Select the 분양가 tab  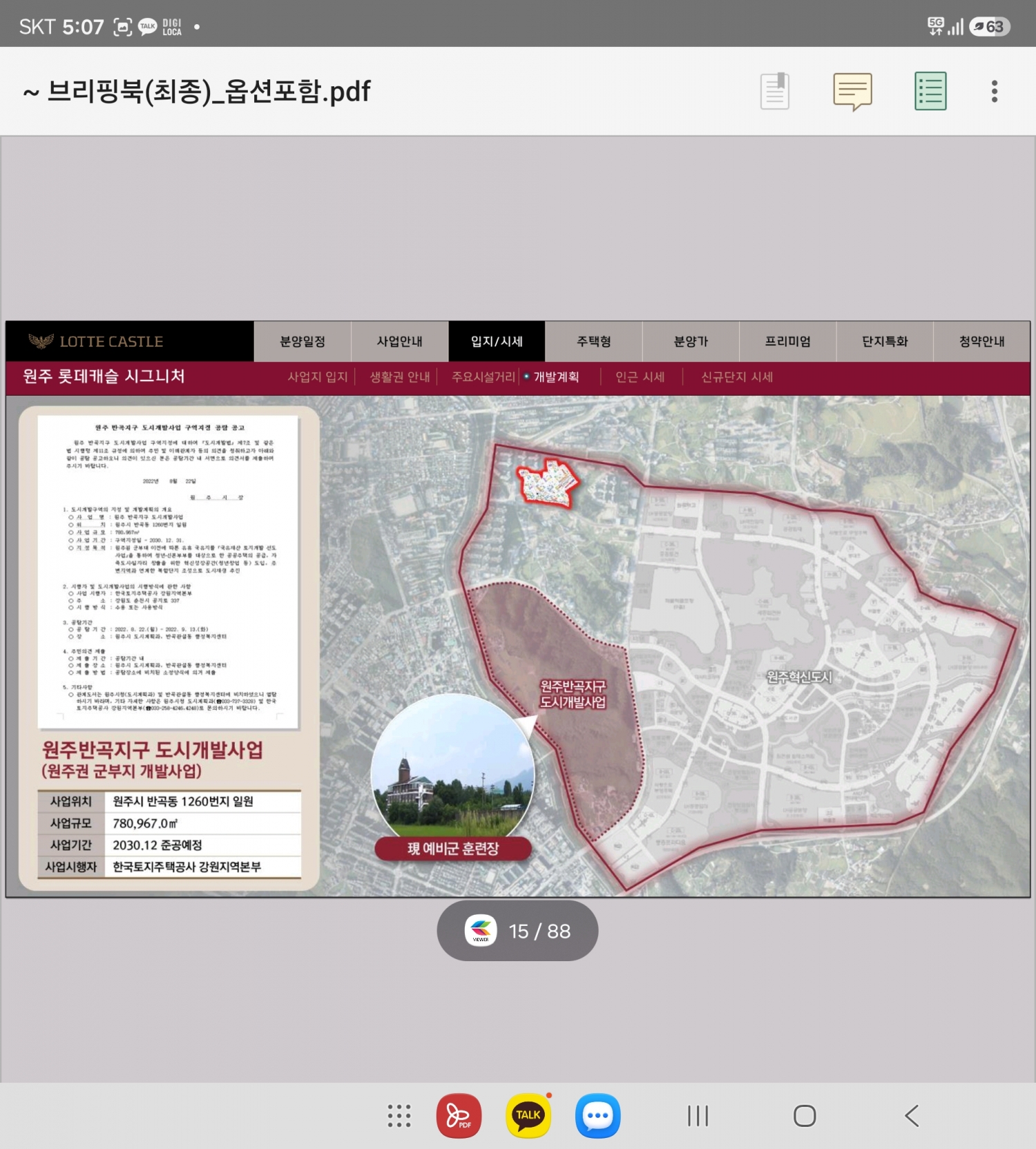pos(691,341)
